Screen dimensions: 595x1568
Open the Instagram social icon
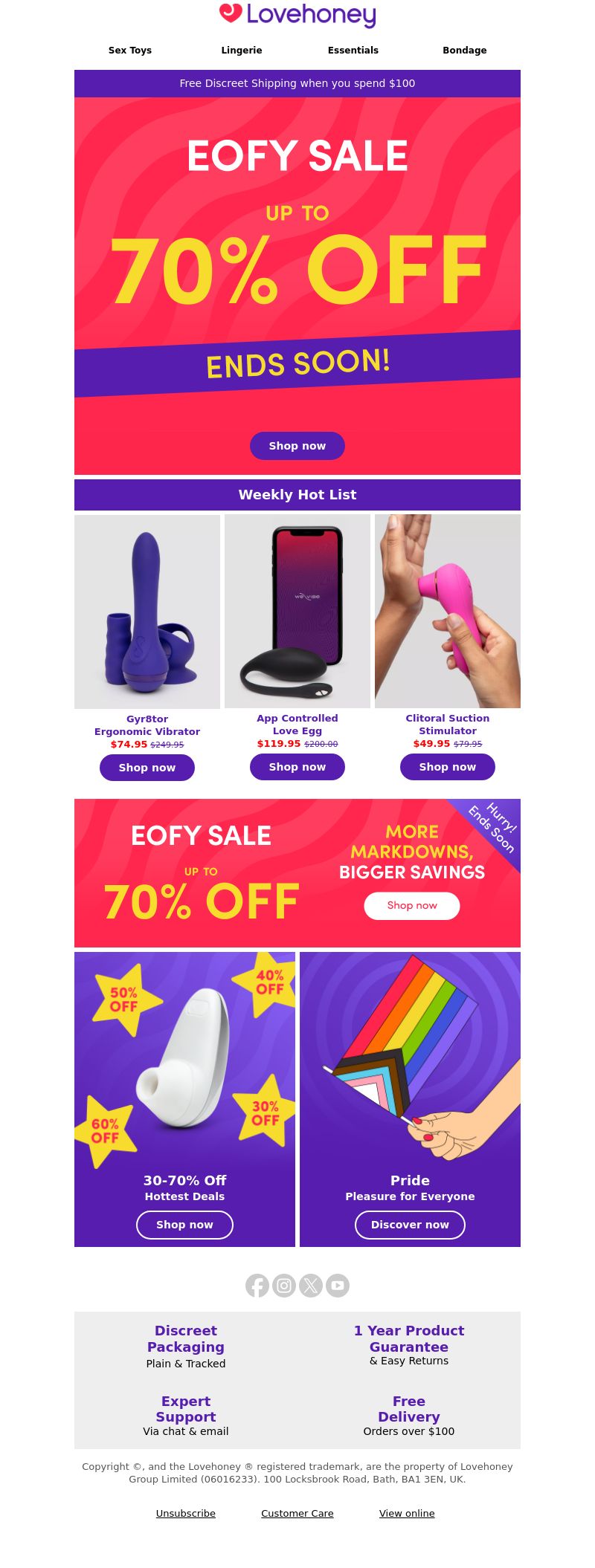284,1286
